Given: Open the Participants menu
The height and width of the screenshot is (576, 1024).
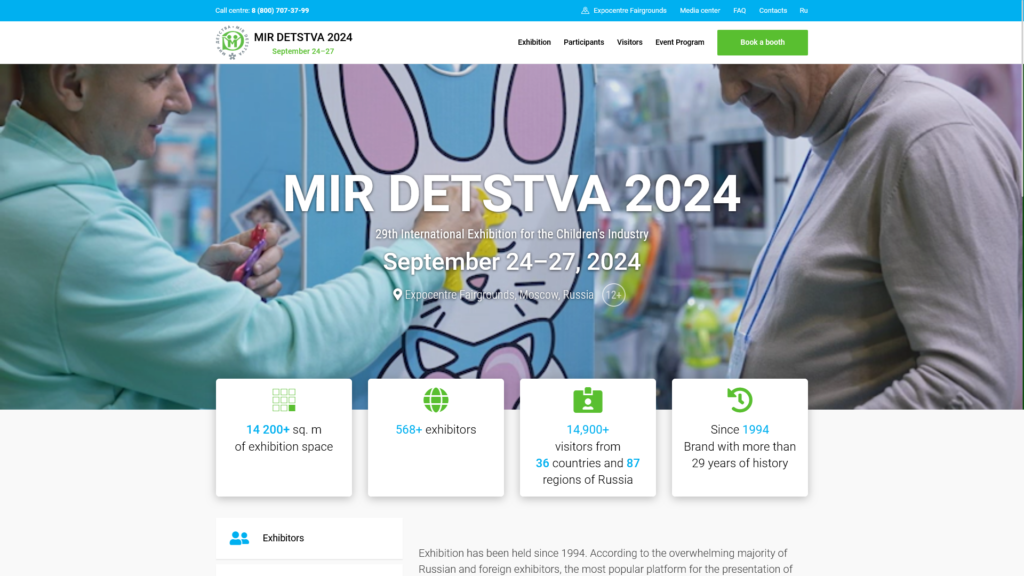Looking at the screenshot, I should coord(584,42).
